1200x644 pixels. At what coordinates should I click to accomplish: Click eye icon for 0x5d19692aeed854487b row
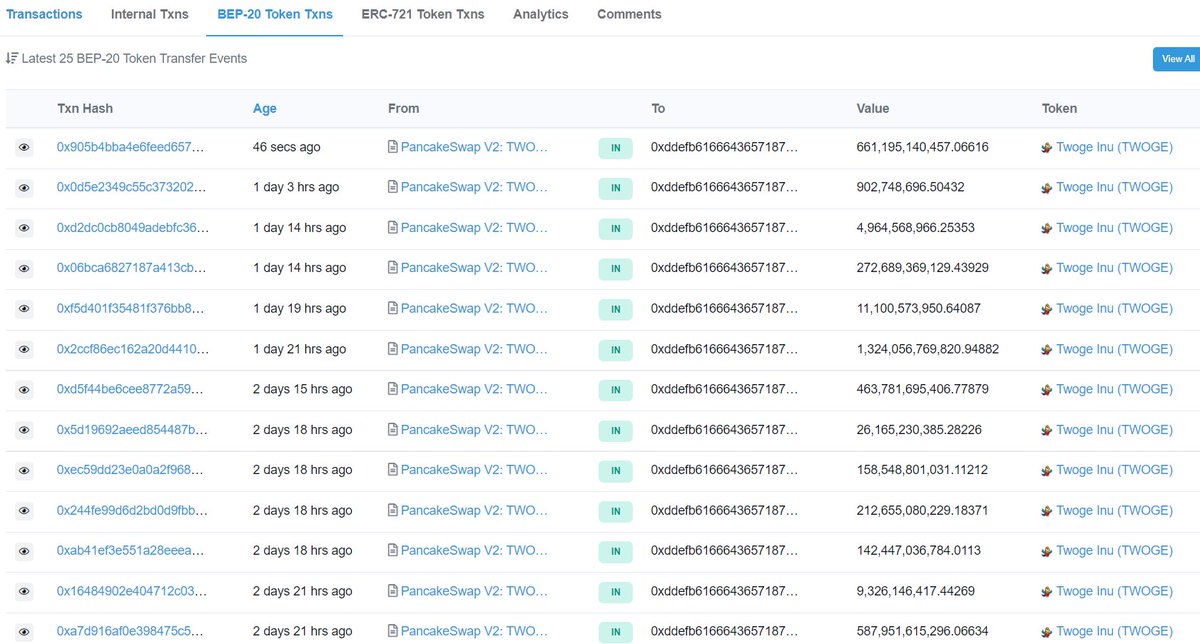tap(25, 430)
